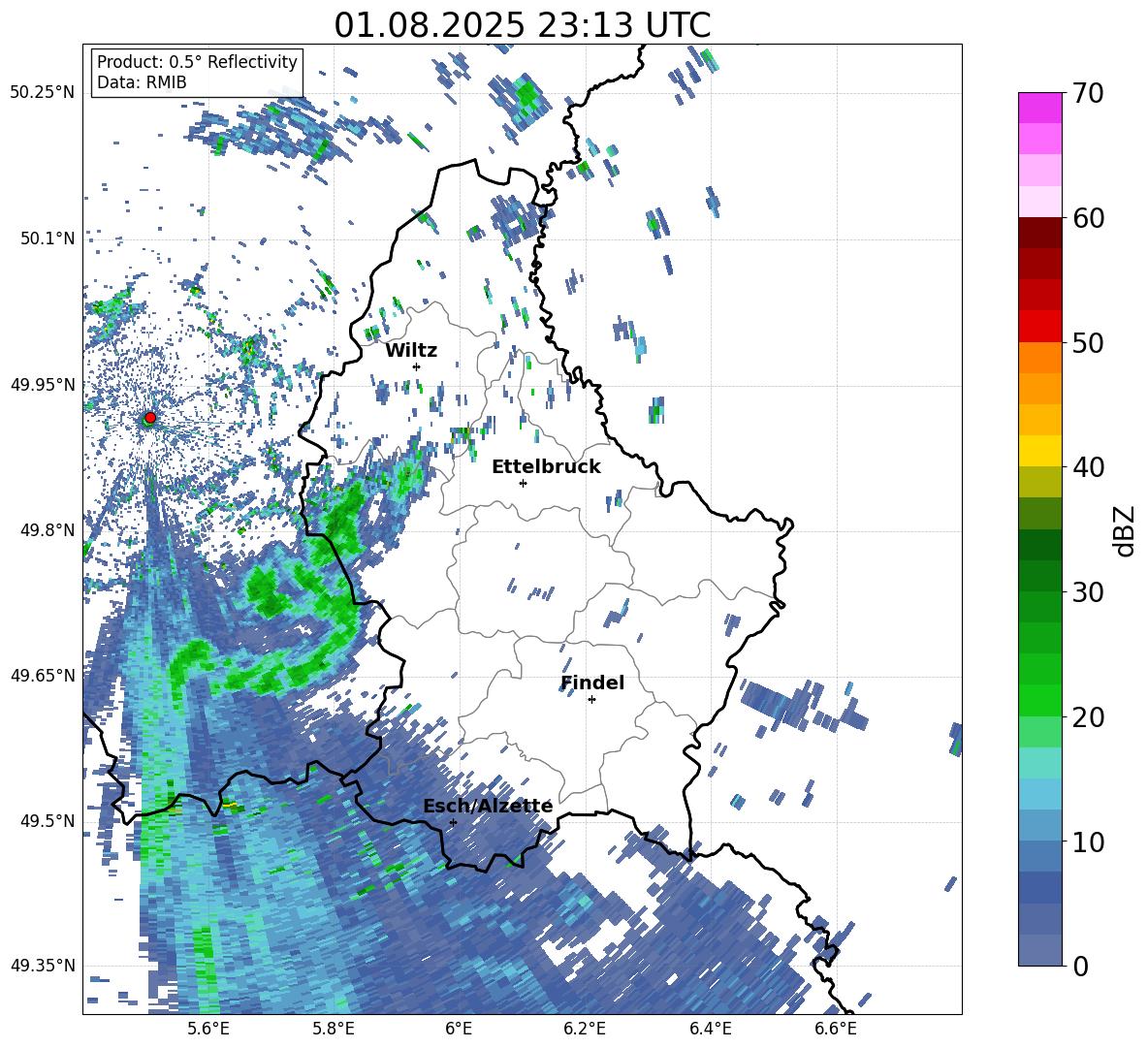Viewport: 1148px width, 1048px height.
Task: Click the 'Ettelbruck' city label
Action: click(x=546, y=467)
